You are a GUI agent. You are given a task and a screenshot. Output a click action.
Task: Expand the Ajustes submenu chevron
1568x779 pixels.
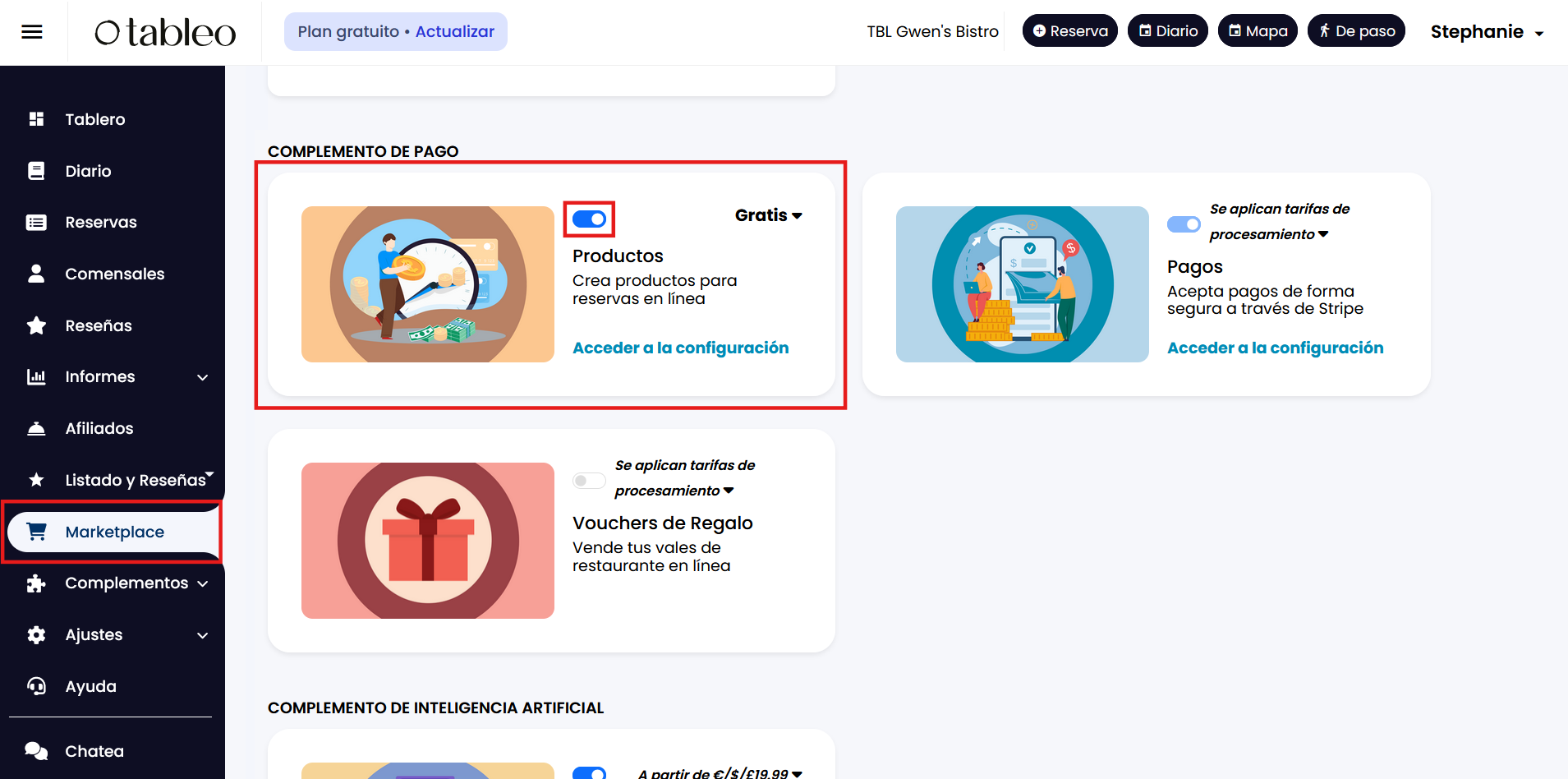tap(203, 635)
